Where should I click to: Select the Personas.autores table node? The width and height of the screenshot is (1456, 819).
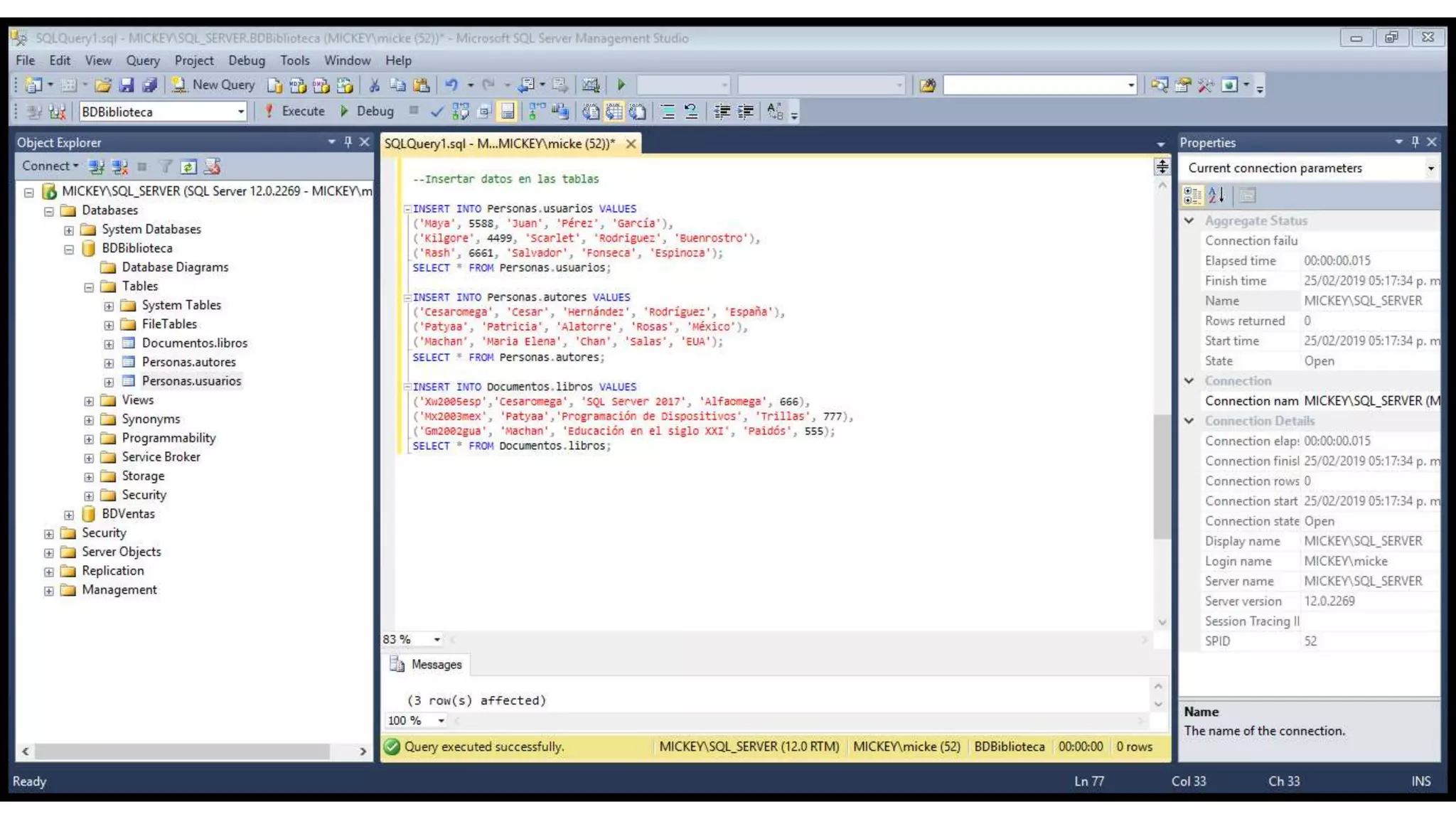pos(188,362)
